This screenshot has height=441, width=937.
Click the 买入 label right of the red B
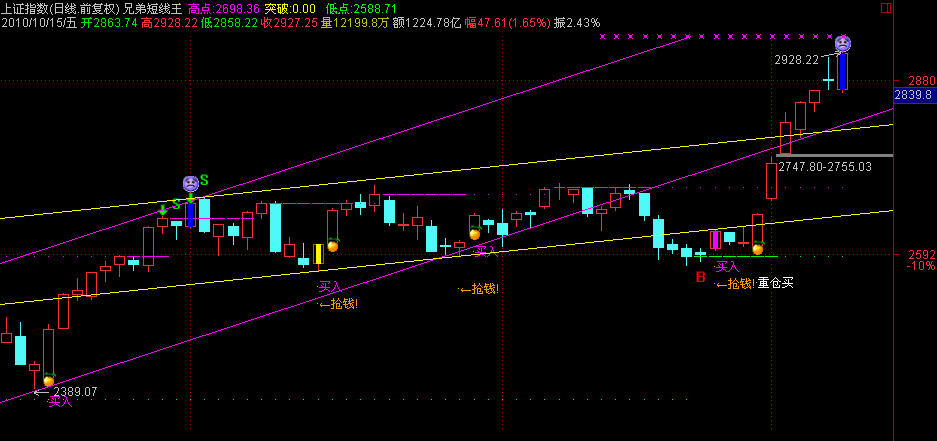(727, 268)
